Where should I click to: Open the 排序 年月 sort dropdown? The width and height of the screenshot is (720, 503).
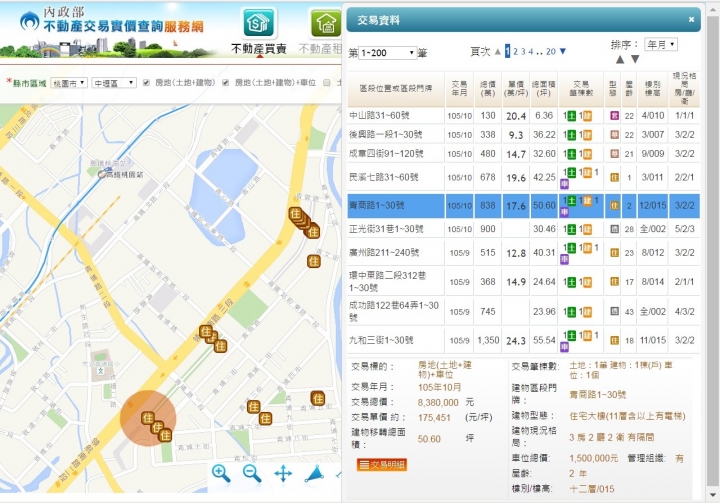(x=661, y=45)
